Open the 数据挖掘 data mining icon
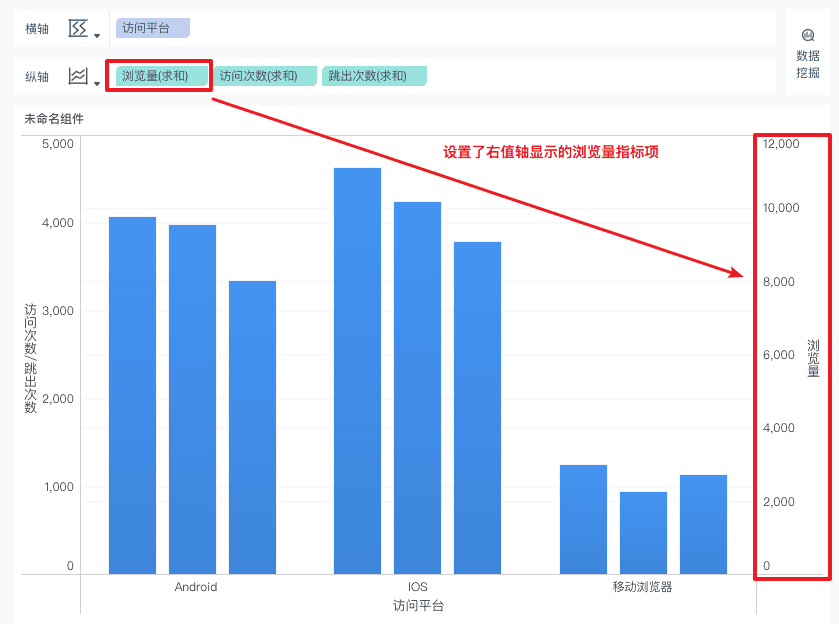839x624 pixels. click(x=808, y=35)
